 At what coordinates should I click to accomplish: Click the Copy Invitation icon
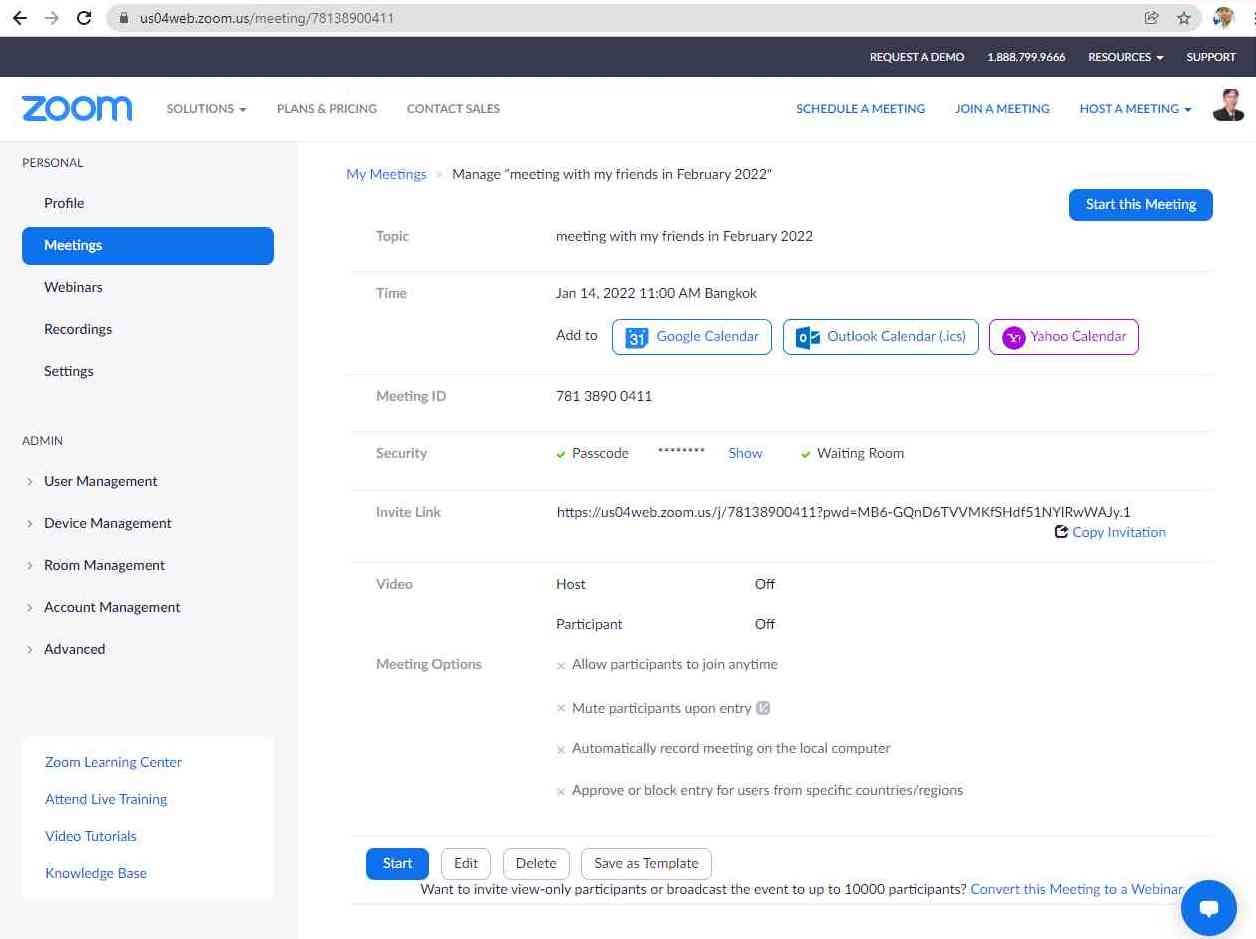[x=1061, y=532]
